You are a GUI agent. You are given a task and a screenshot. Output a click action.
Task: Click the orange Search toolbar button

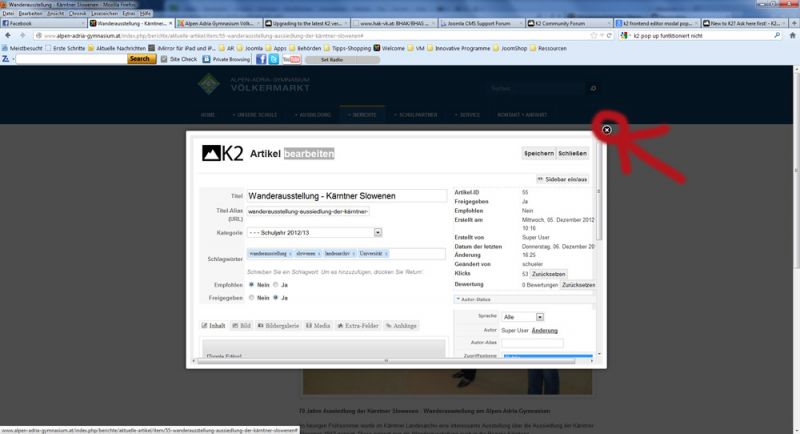click(140, 59)
